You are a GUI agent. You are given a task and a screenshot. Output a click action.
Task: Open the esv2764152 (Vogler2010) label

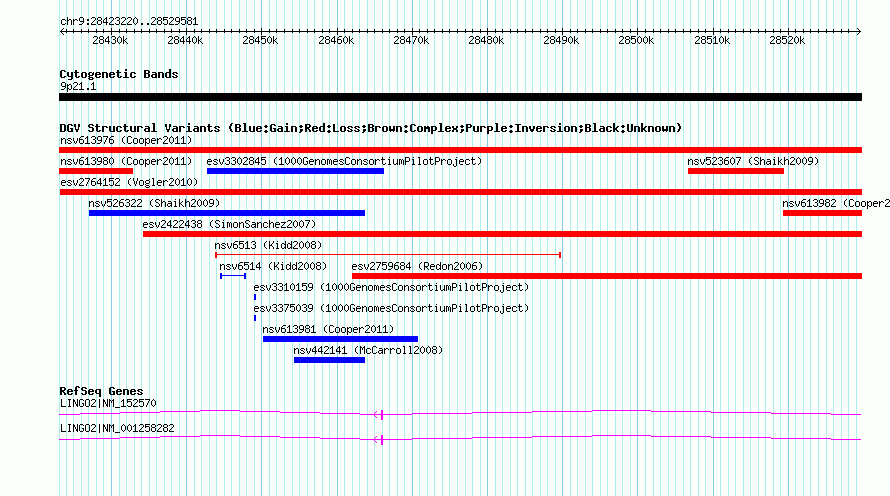click(x=129, y=182)
